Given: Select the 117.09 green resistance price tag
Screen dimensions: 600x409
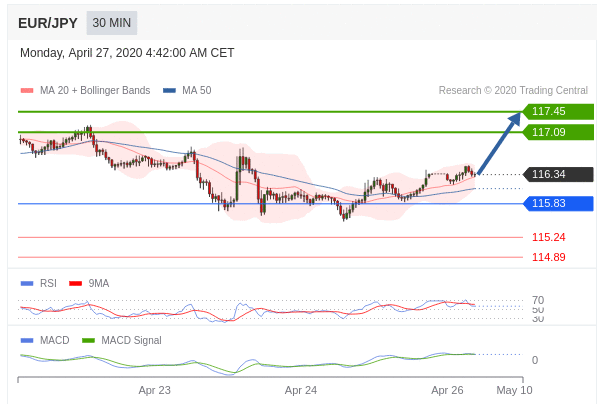Looking at the screenshot, I should pyautogui.click(x=558, y=132).
